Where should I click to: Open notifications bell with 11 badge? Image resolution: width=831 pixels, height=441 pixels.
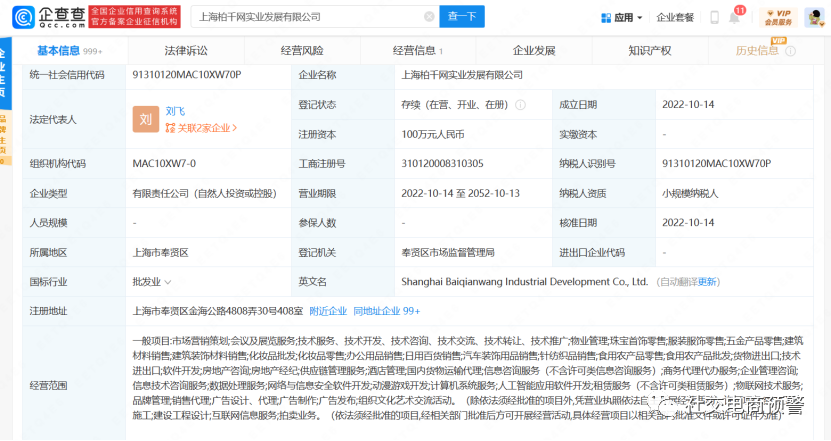(x=735, y=17)
